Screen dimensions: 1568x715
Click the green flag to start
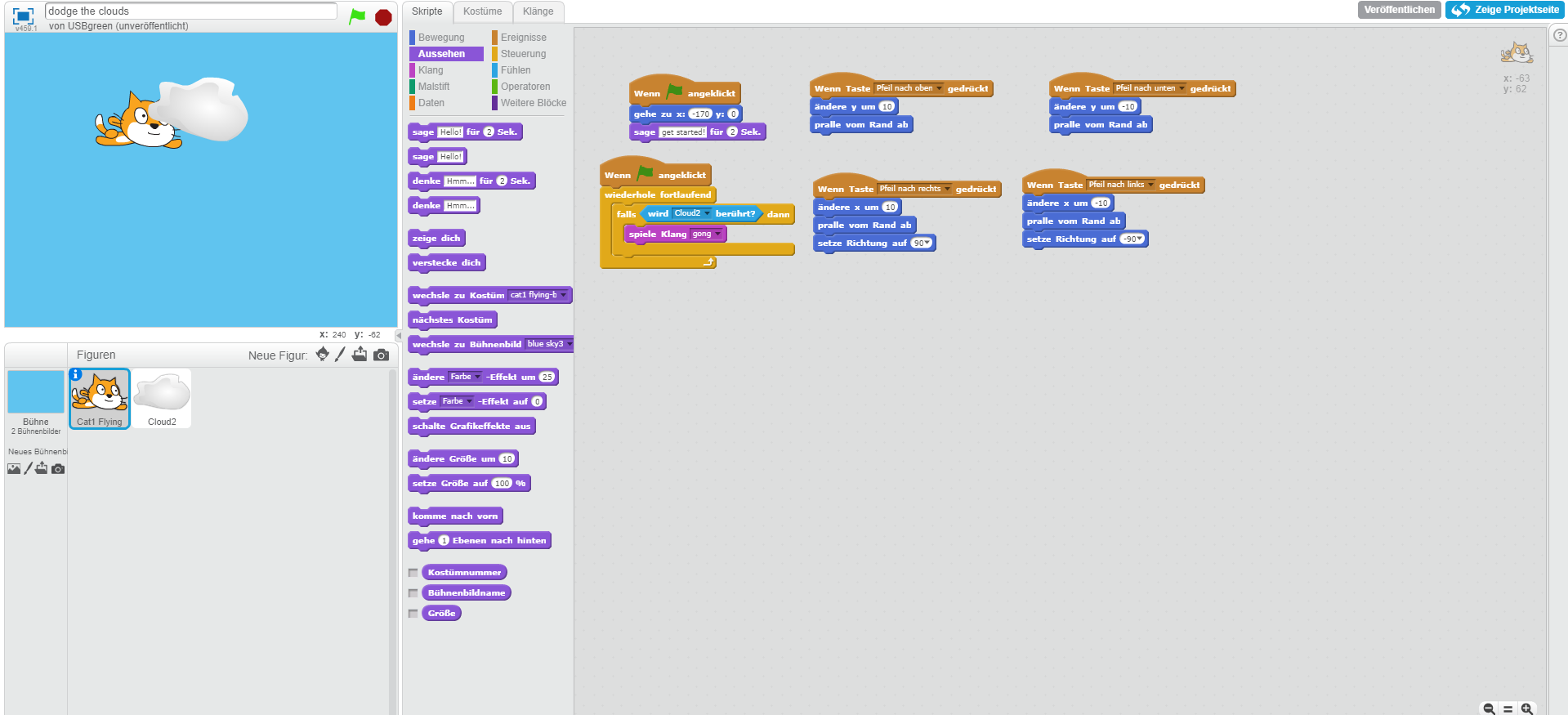[357, 16]
